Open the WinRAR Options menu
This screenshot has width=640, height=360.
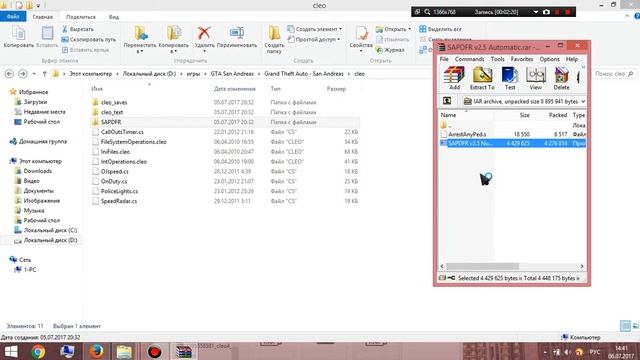(549, 59)
